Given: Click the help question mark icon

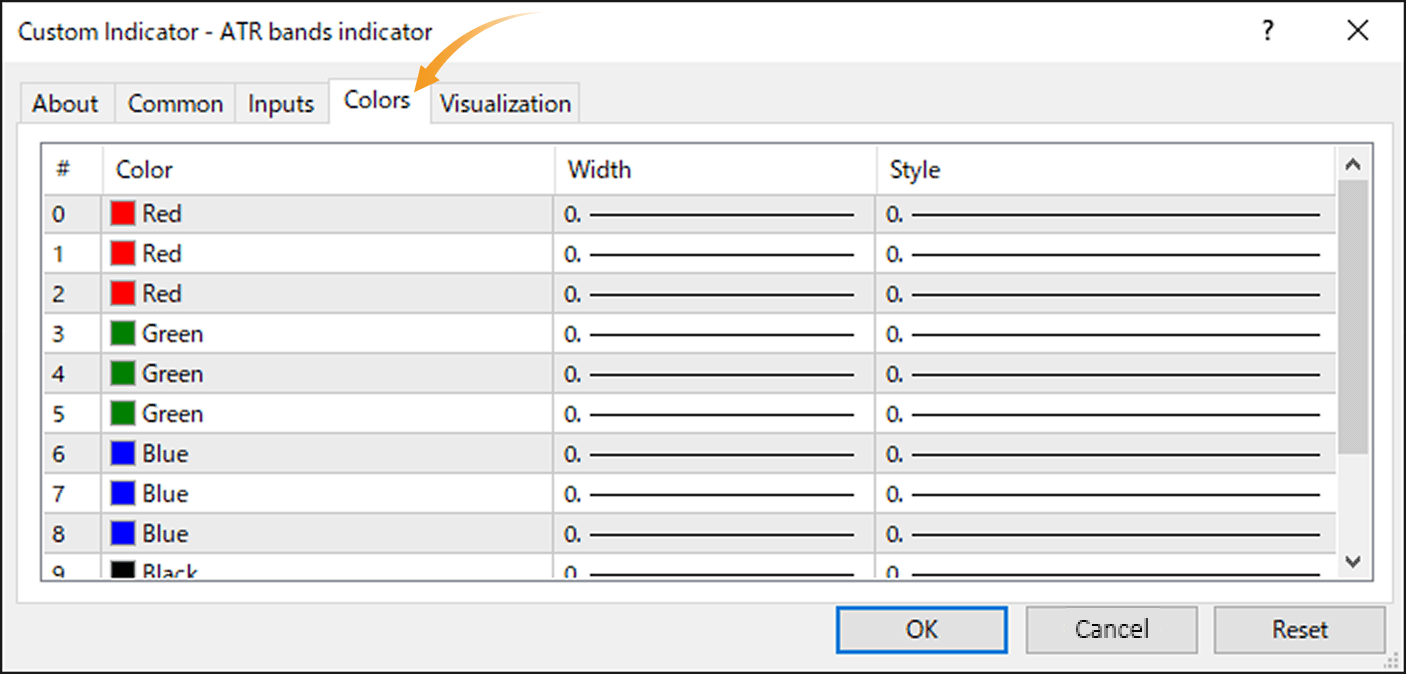Looking at the screenshot, I should pos(1268,31).
